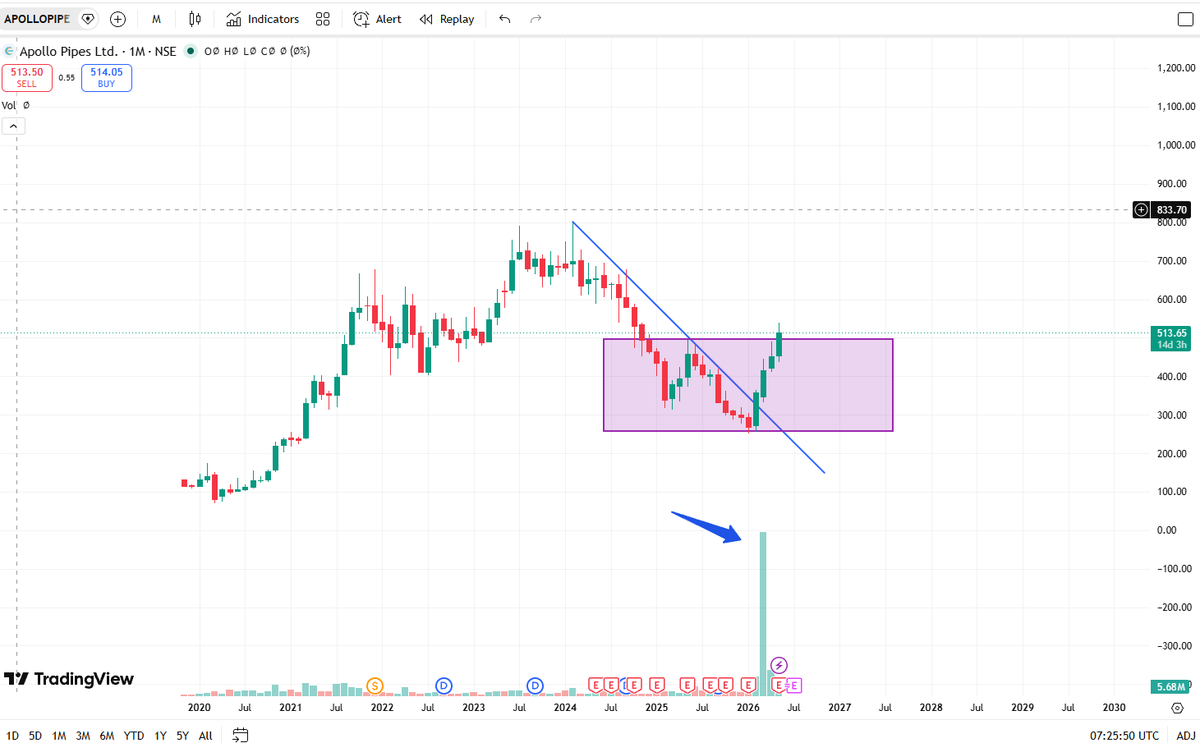Click the orange S split marker
This screenshot has width=1200, height=743.
click(x=375, y=685)
